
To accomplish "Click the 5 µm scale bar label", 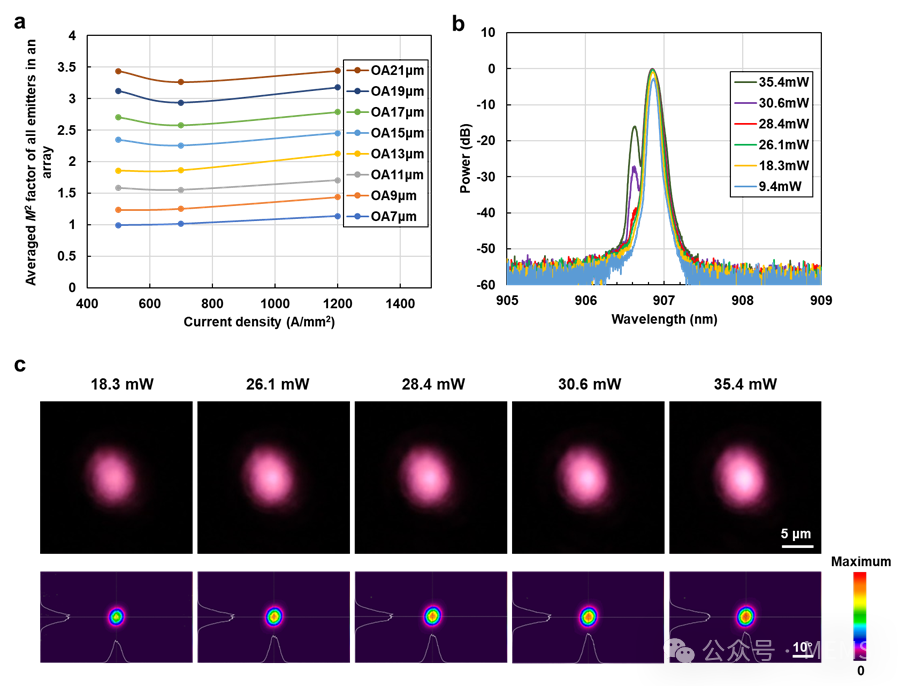I will pyautogui.click(x=796, y=534).
